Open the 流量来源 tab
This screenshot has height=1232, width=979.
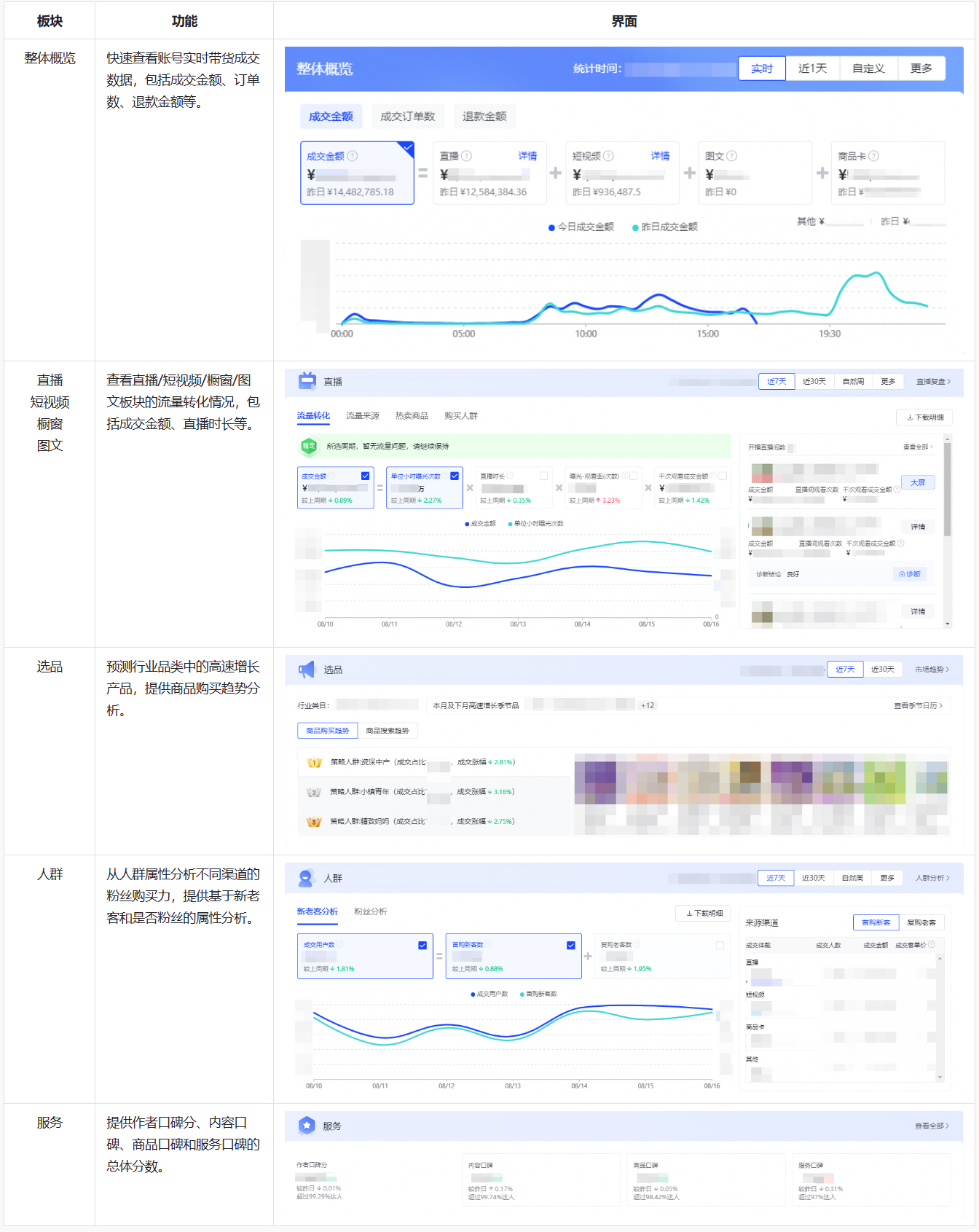363,415
